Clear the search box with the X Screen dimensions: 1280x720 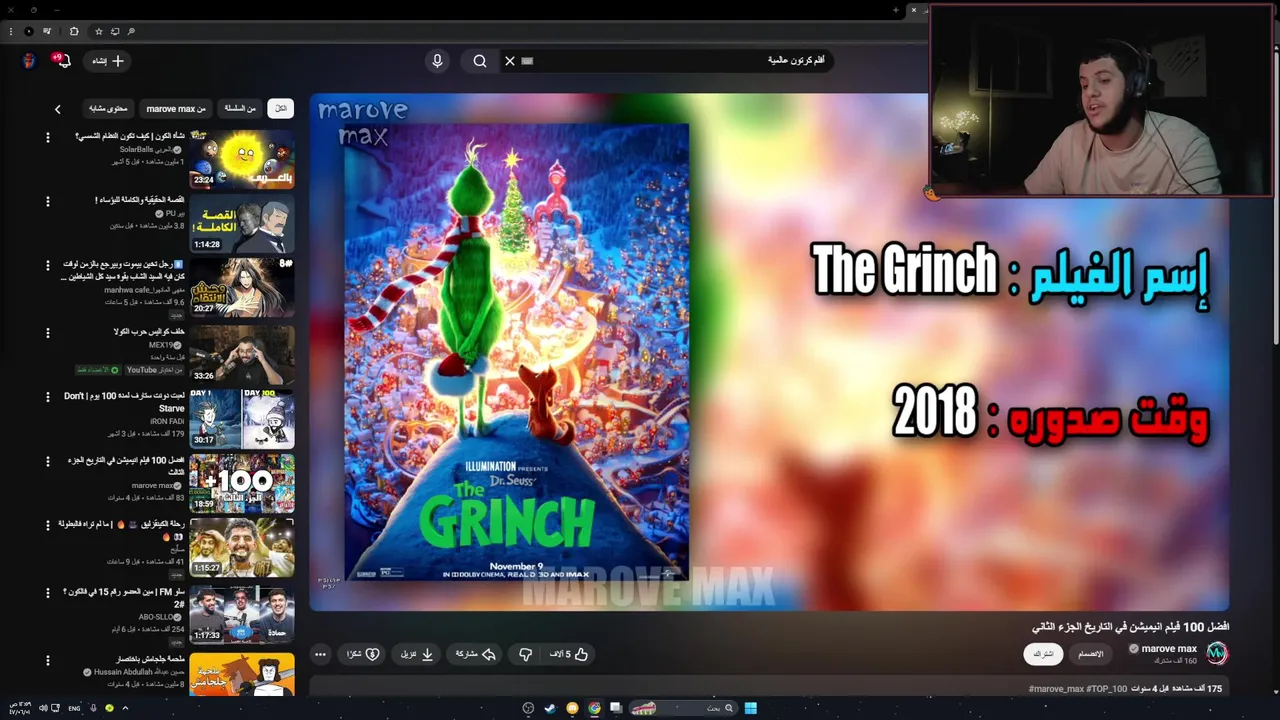tap(510, 61)
